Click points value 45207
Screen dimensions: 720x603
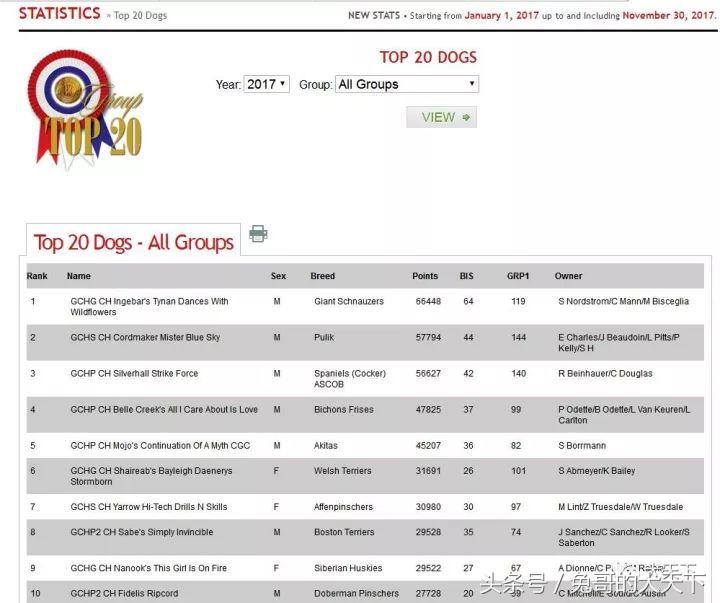[428, 445]
